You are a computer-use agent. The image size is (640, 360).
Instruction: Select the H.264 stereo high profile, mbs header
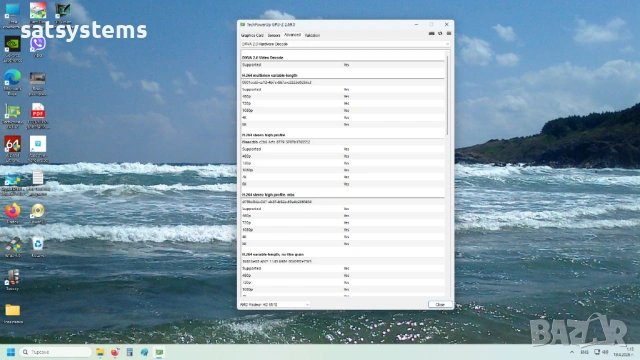[268, 195]
